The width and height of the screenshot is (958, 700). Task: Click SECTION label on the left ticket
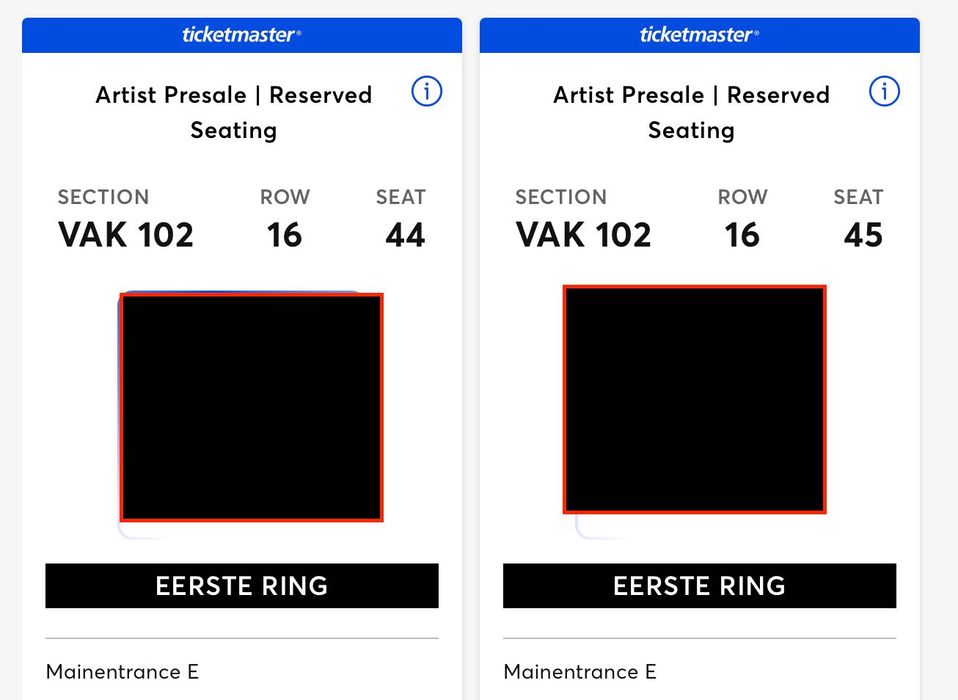103,197
